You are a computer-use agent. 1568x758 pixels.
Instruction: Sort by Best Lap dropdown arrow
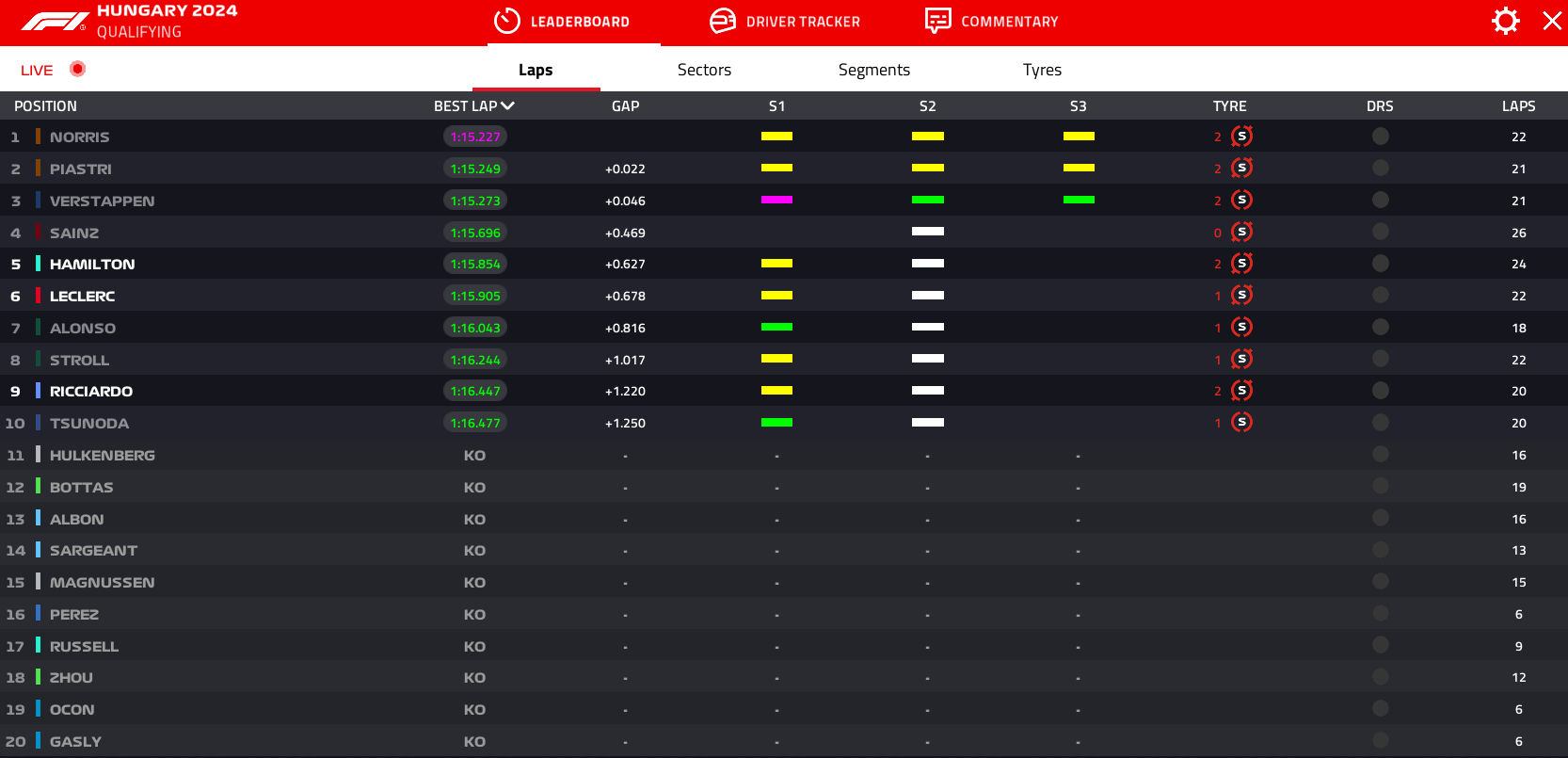tap(508, 105)
